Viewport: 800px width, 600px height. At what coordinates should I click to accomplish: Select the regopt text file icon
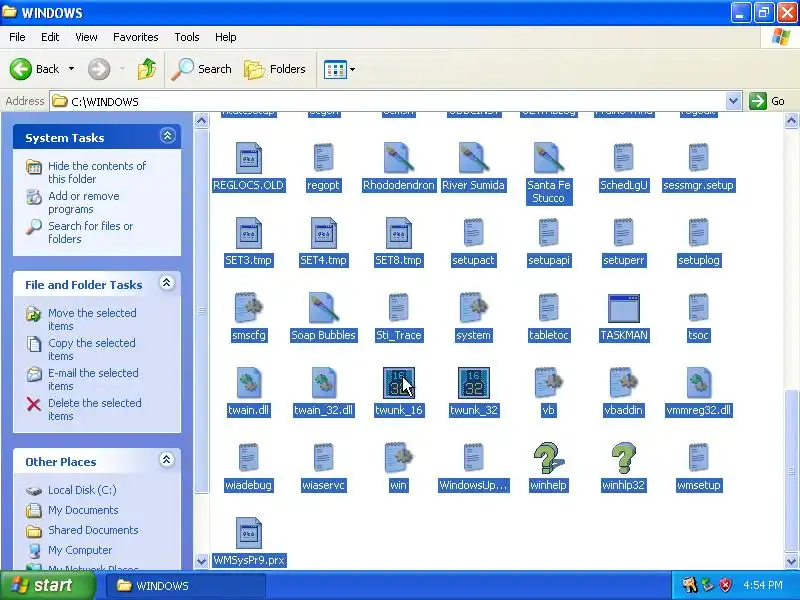(x=323, y=158)
